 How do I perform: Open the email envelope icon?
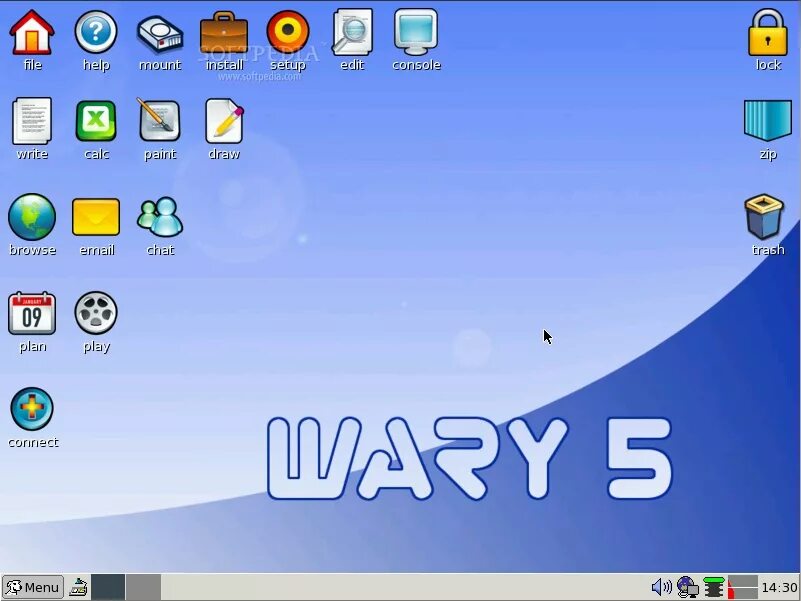click(x=96, y=217)
